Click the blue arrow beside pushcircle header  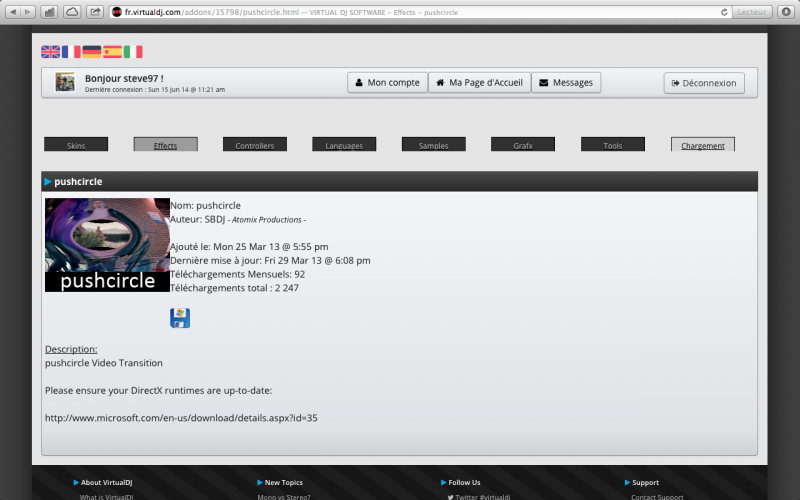point(47,182)
